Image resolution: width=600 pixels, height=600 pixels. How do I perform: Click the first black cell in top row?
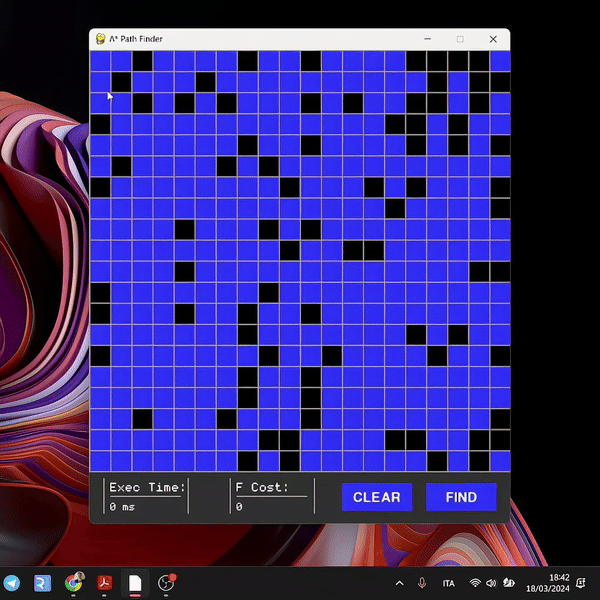142,60
